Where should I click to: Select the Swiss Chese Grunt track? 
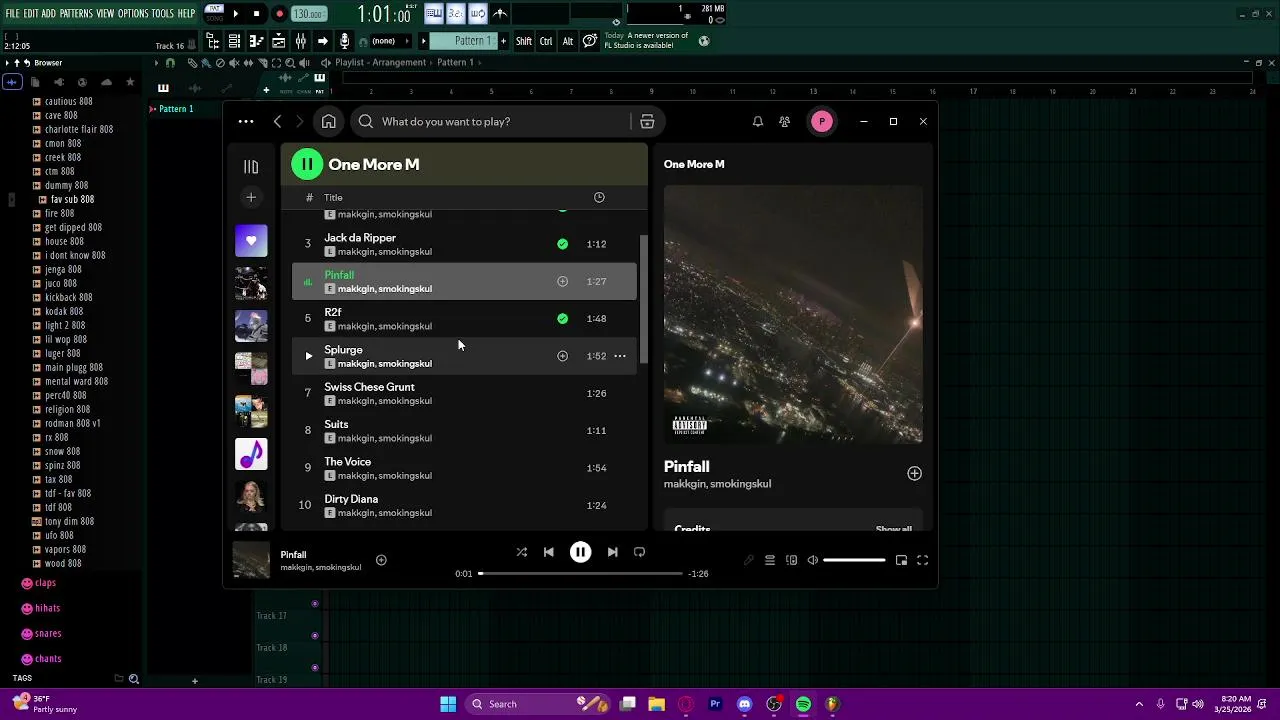tap(464, 393)
